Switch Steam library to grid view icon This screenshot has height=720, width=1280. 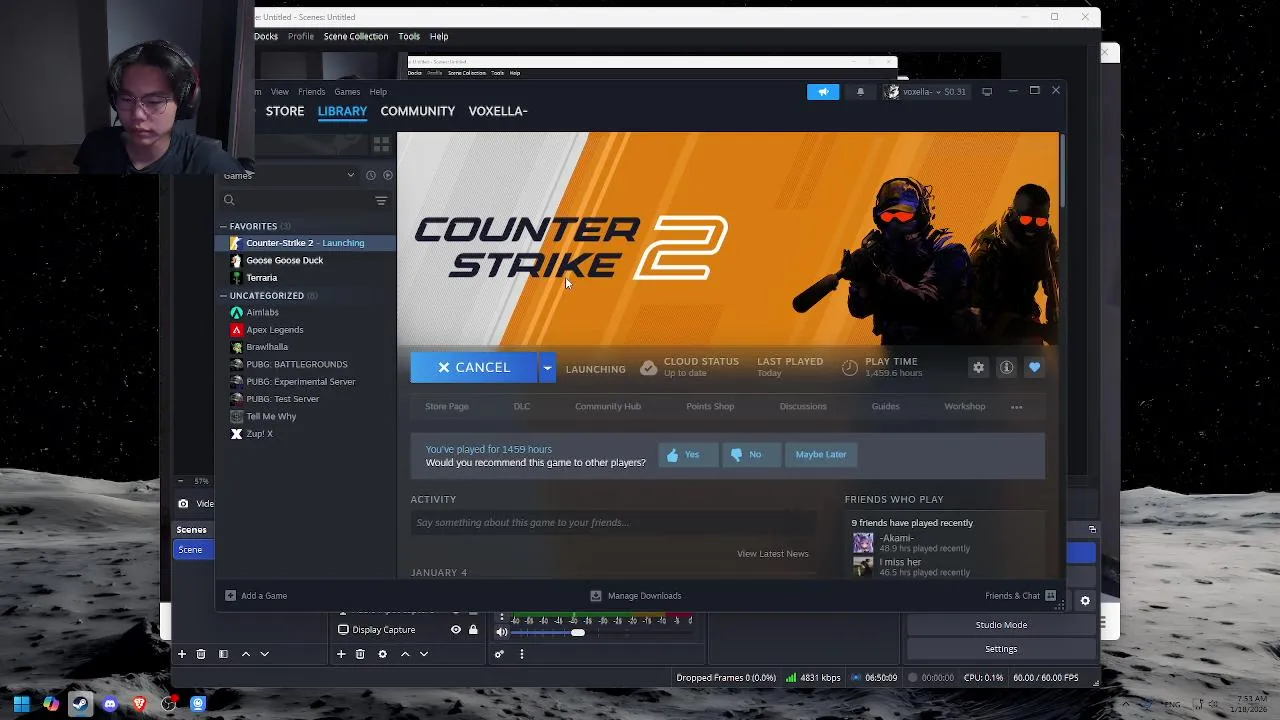[x=381, y=146]
